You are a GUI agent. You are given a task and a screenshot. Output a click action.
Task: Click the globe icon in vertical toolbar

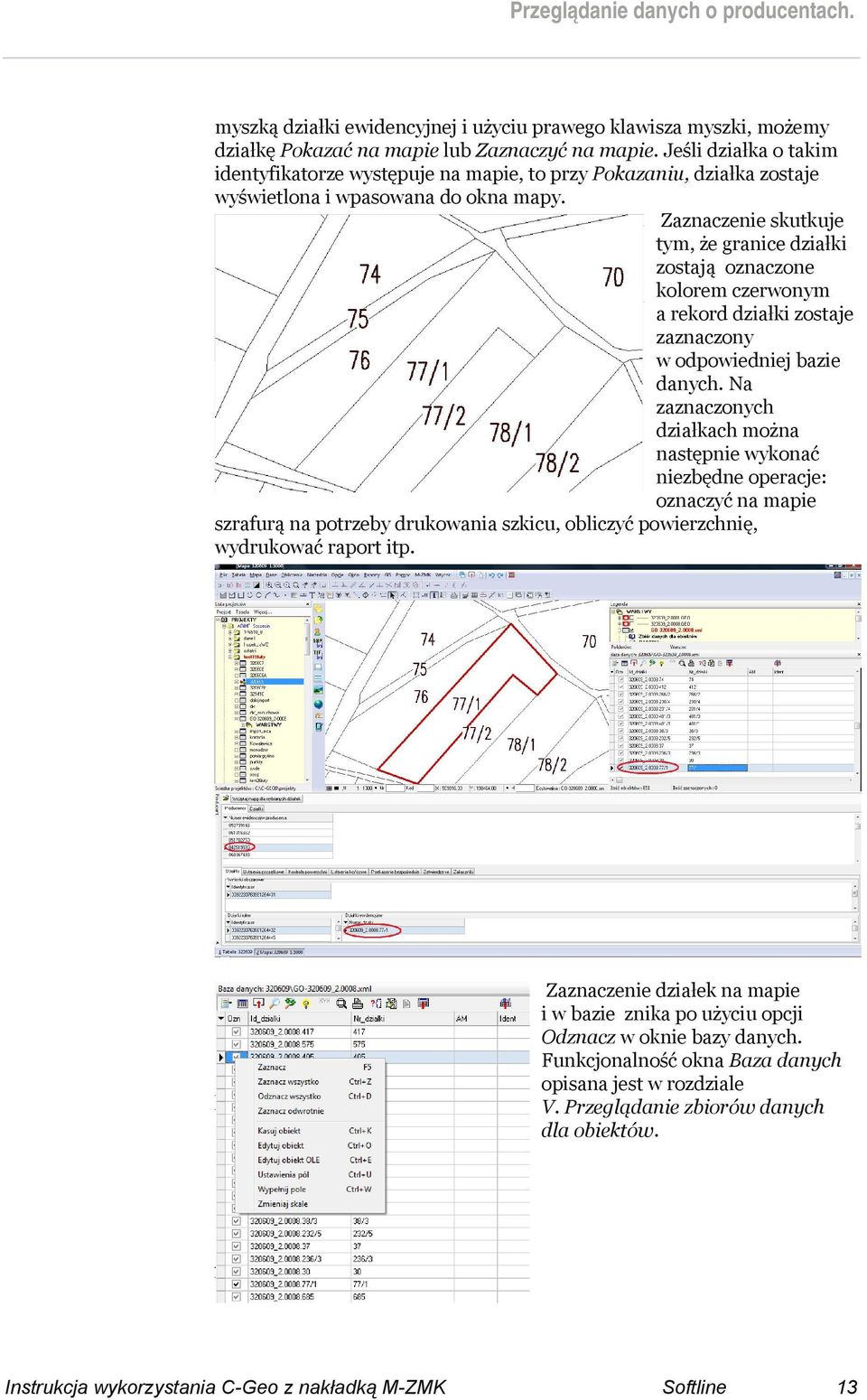(x=318, y=704)
